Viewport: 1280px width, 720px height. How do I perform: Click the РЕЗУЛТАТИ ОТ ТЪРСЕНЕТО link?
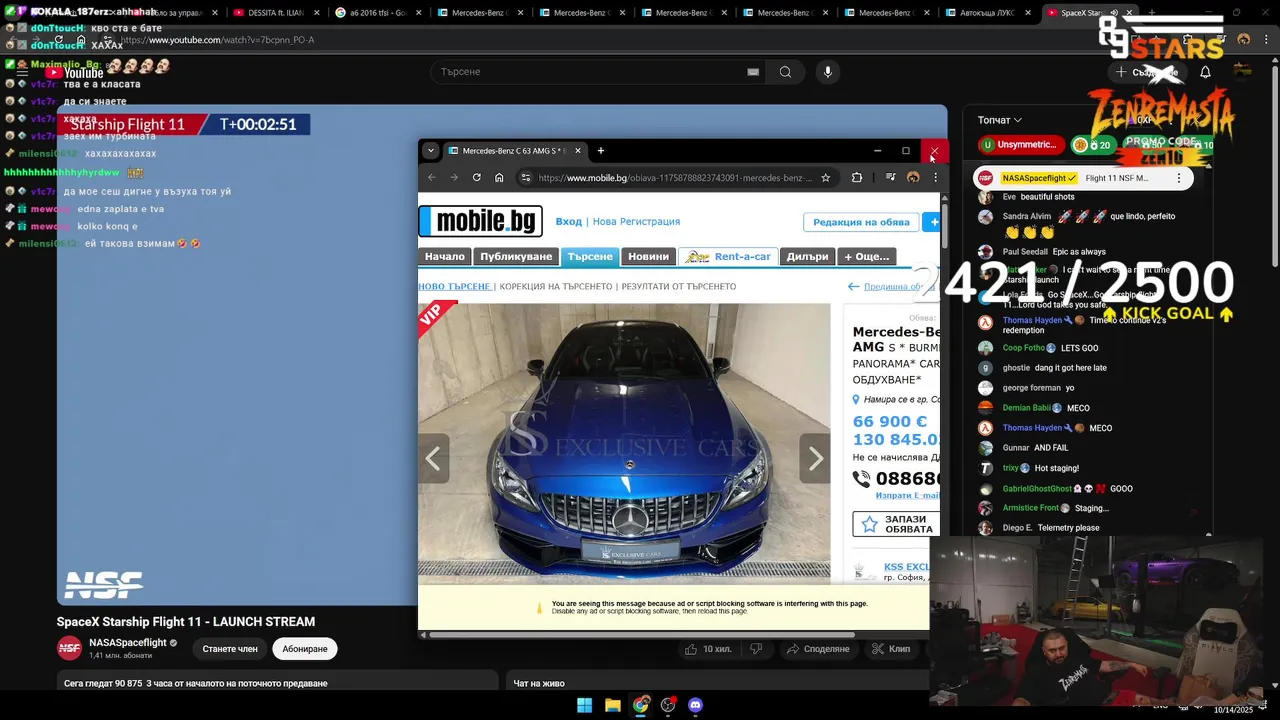coord(679,287)
